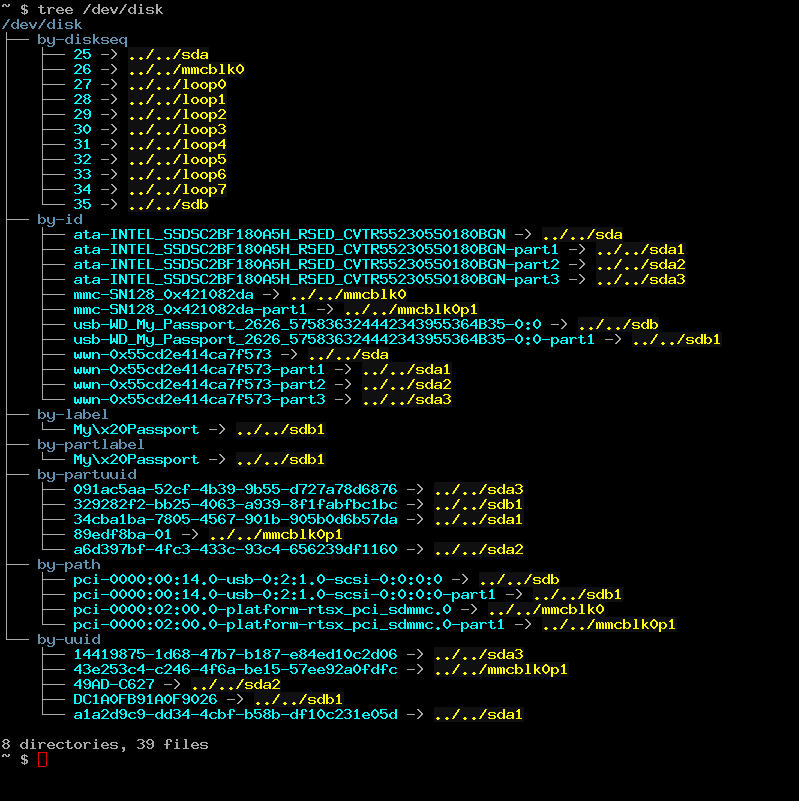Select the 49AD-C627 uuid entry

113,685
